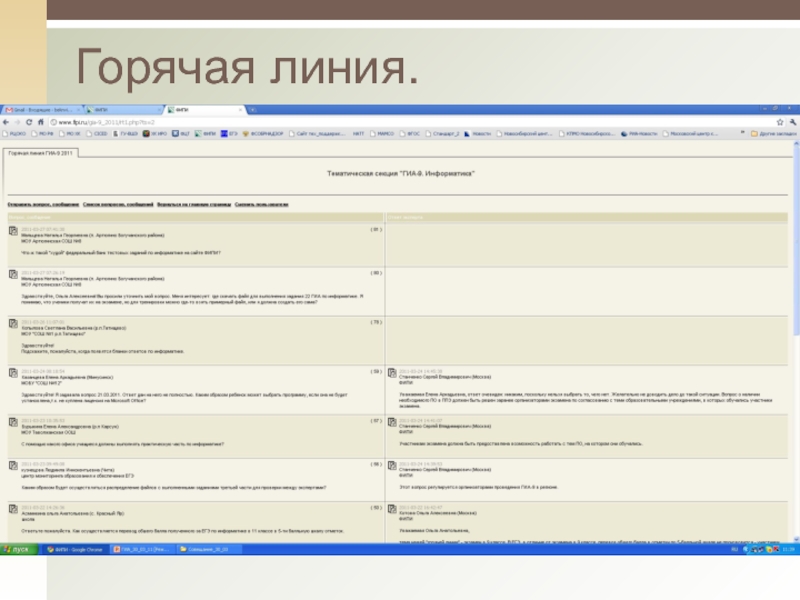
Task: Open the РИА-Новости bookmark
Action: pyautogui.click(x=640, y=133)
